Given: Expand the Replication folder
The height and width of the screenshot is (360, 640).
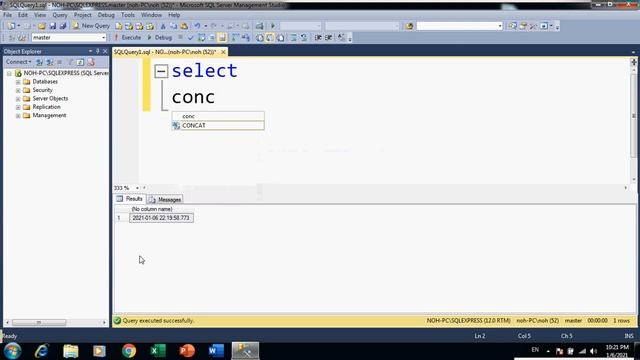Looking at the screenshot, I should tap(18, 107).
